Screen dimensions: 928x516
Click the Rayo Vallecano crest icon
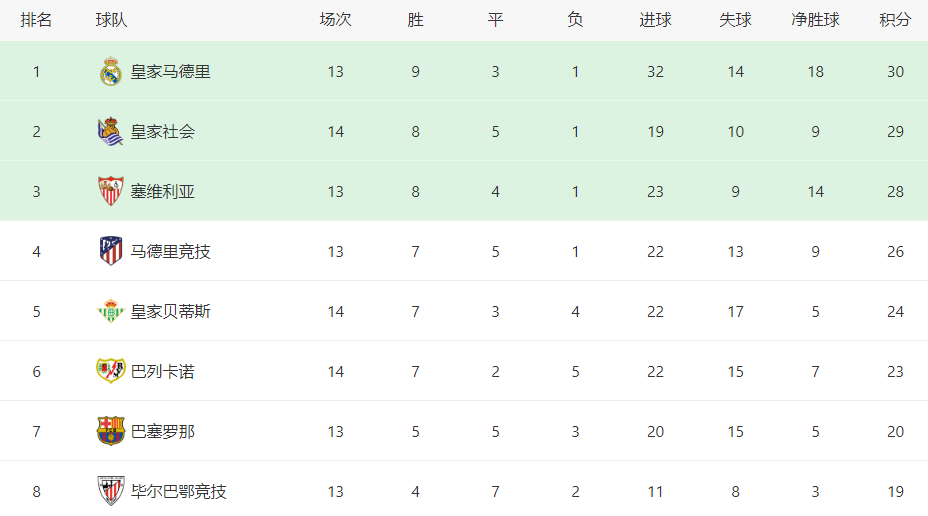pos(111,371)
